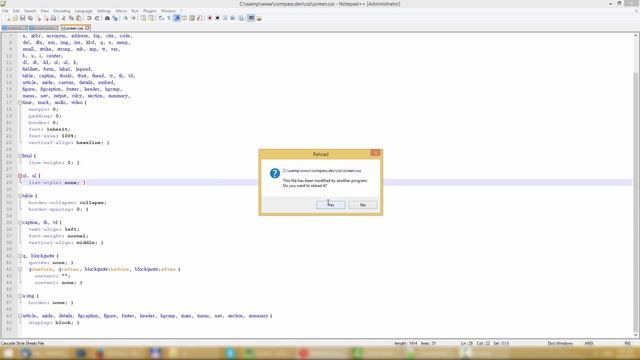Click the Replace toolbar icon
This screenshot has height=360, width=640.
115,18
